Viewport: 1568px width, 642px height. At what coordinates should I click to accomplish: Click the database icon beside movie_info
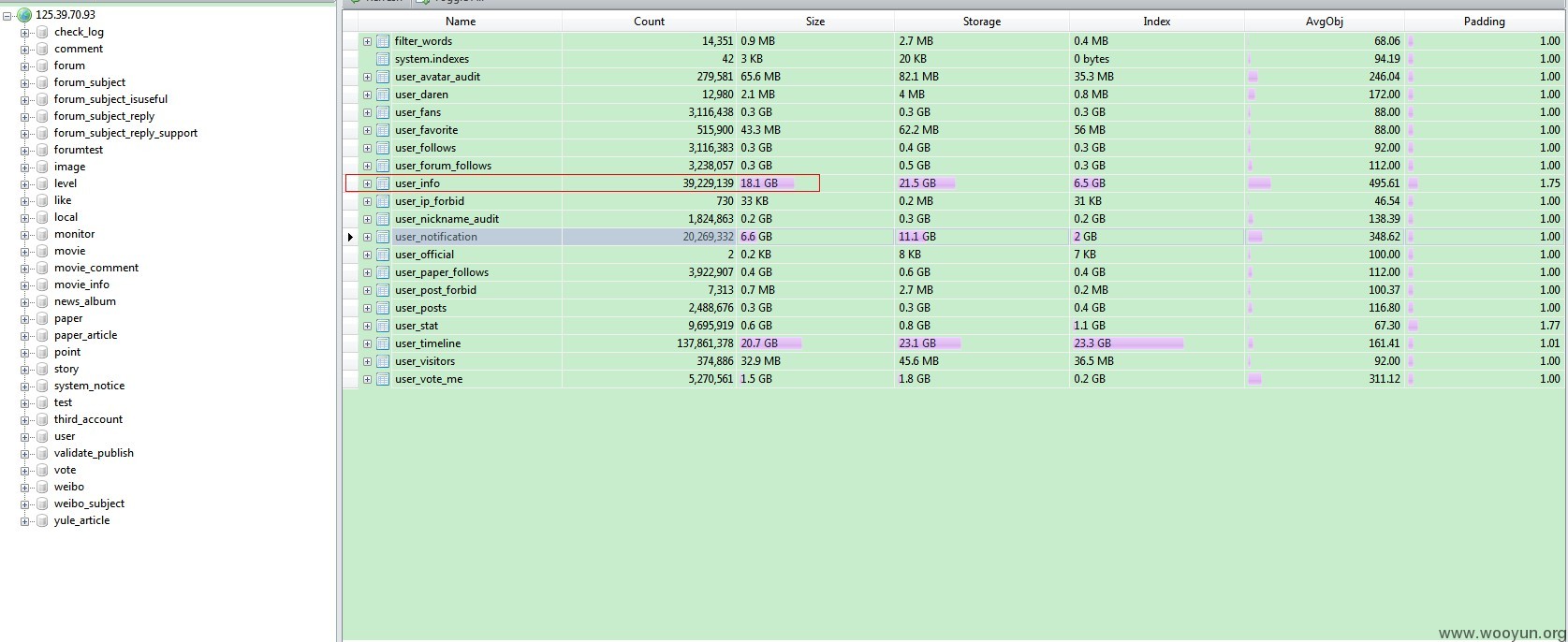tap(42, 285)
